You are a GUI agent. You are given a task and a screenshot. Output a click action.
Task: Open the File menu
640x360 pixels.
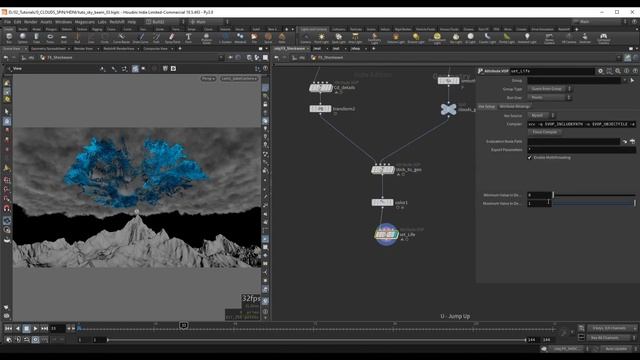point(7,22)
